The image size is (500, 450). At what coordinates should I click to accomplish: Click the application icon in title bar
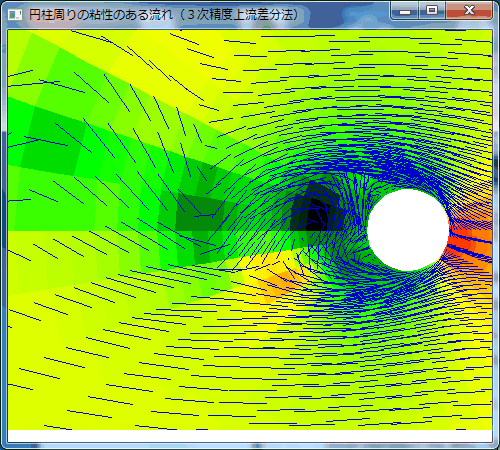[x=15, y=15]
